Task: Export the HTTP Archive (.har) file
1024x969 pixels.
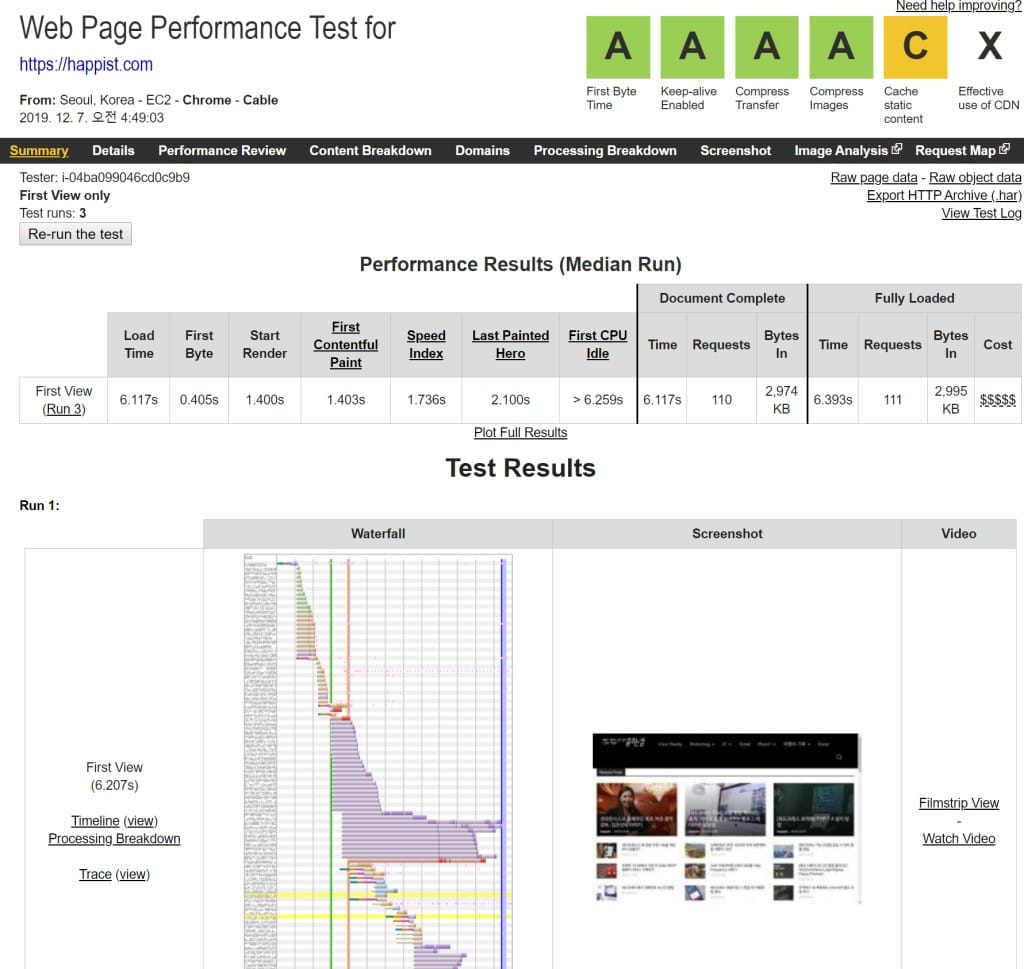Action: [x=943, y=196]
